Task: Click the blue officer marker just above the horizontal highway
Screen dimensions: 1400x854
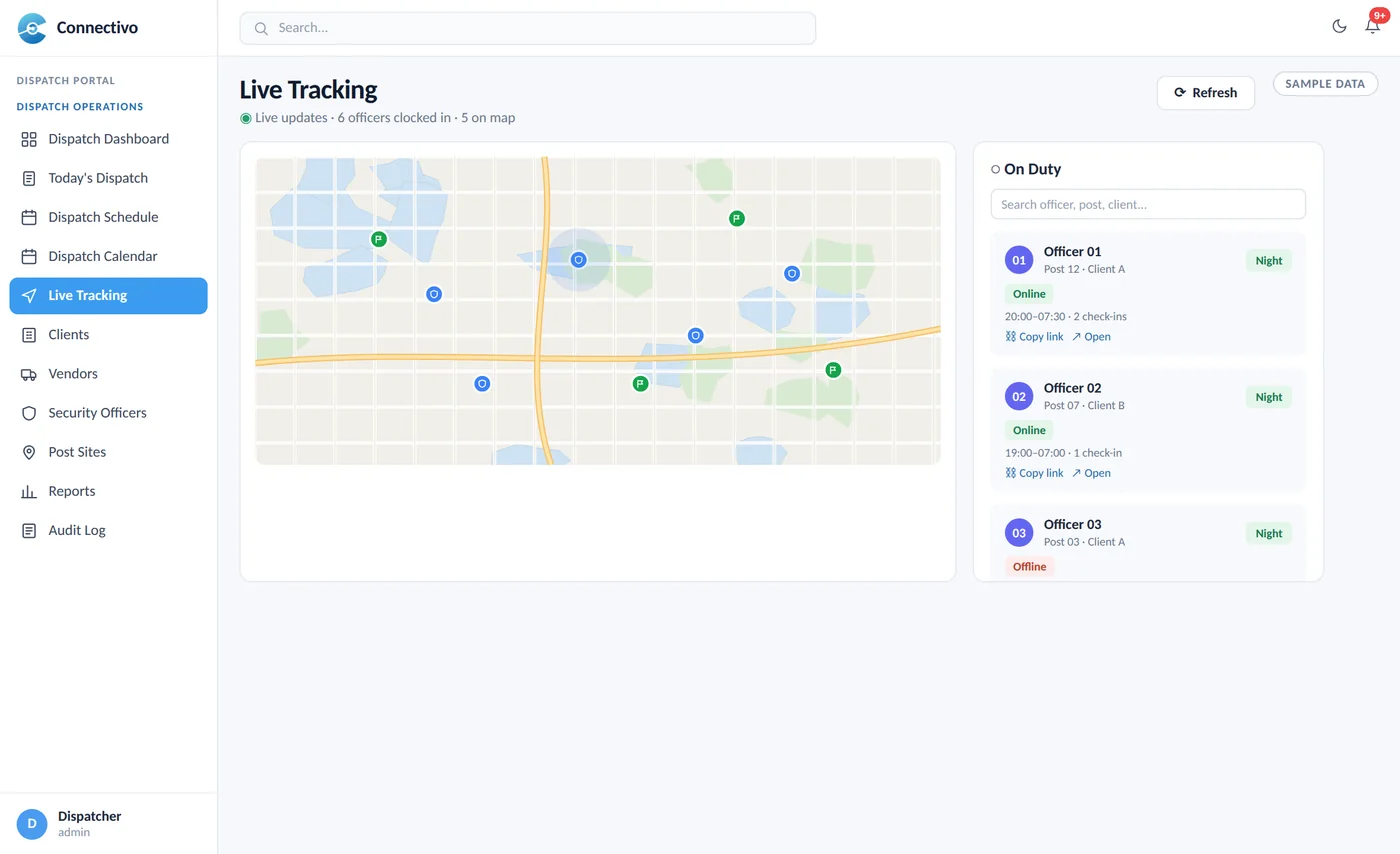Action: 696,336
